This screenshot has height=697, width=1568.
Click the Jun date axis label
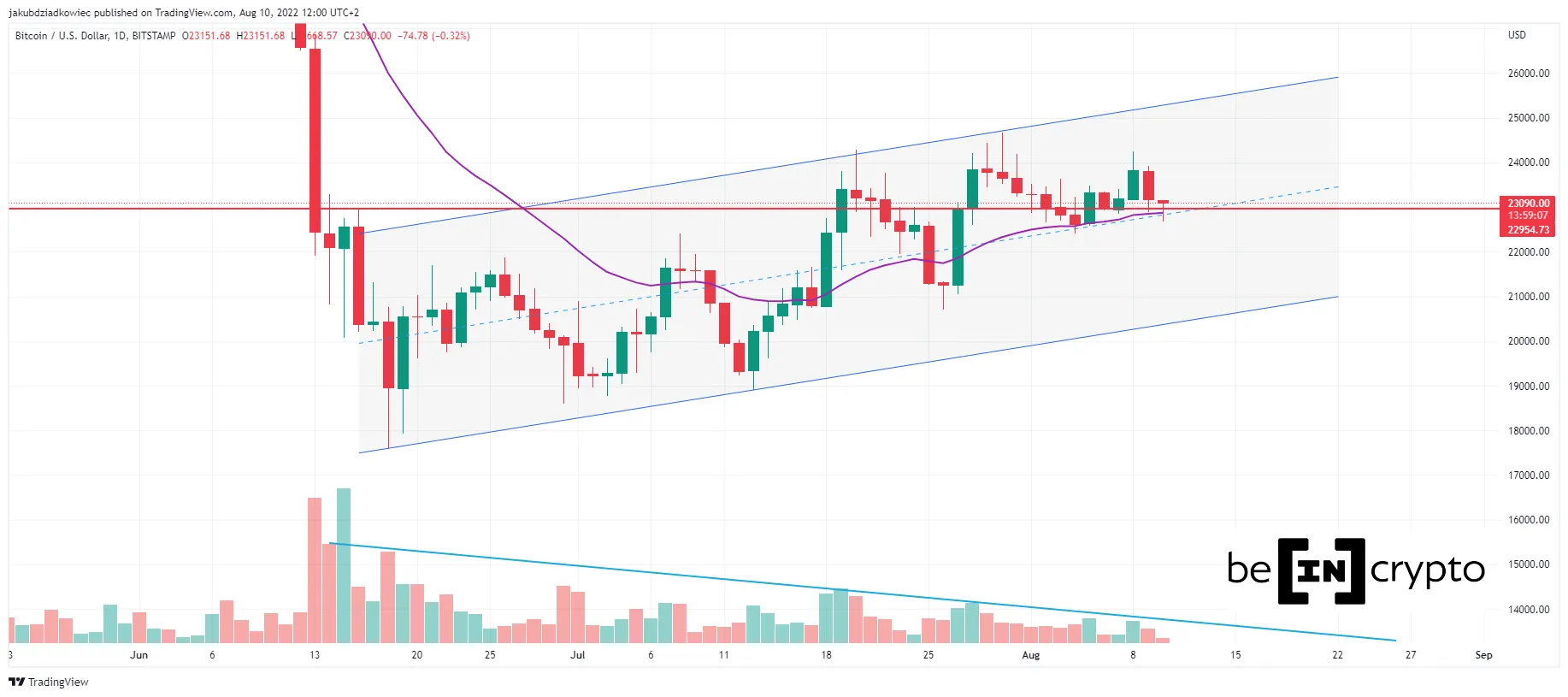pos(139,655)
